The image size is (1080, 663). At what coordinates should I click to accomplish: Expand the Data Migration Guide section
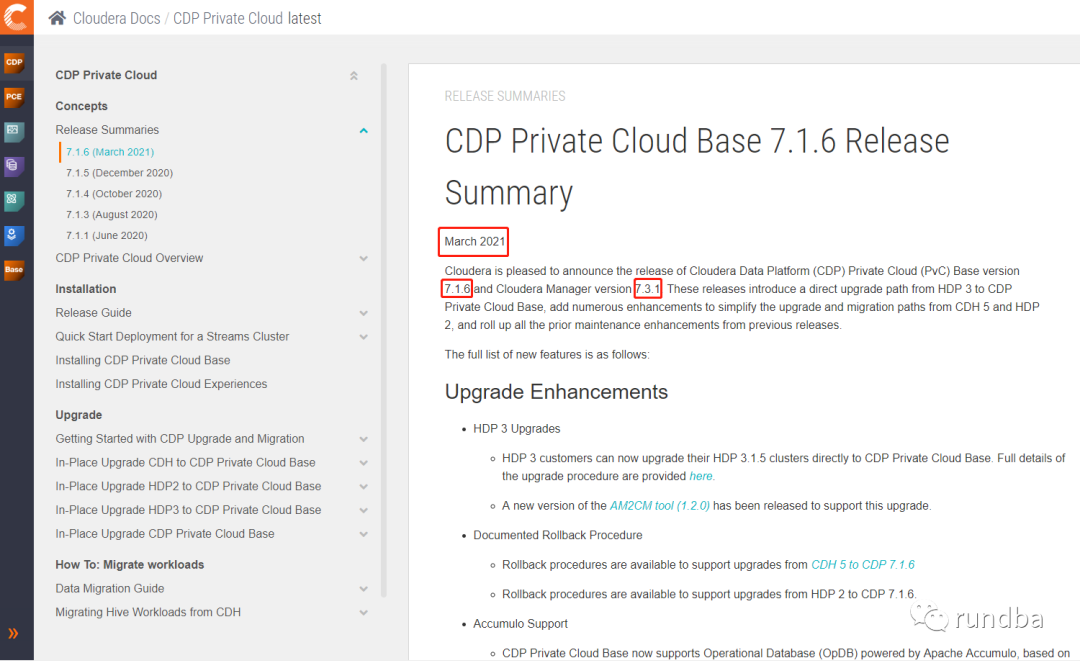click(x=364, y=589)
